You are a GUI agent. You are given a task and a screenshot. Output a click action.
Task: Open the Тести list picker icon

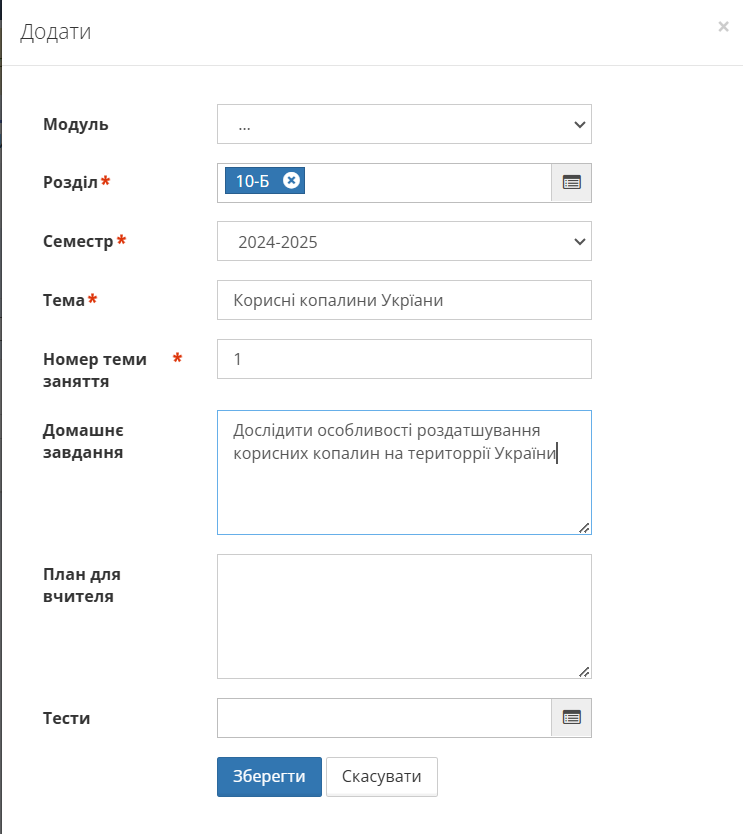[x=571, y=717]
